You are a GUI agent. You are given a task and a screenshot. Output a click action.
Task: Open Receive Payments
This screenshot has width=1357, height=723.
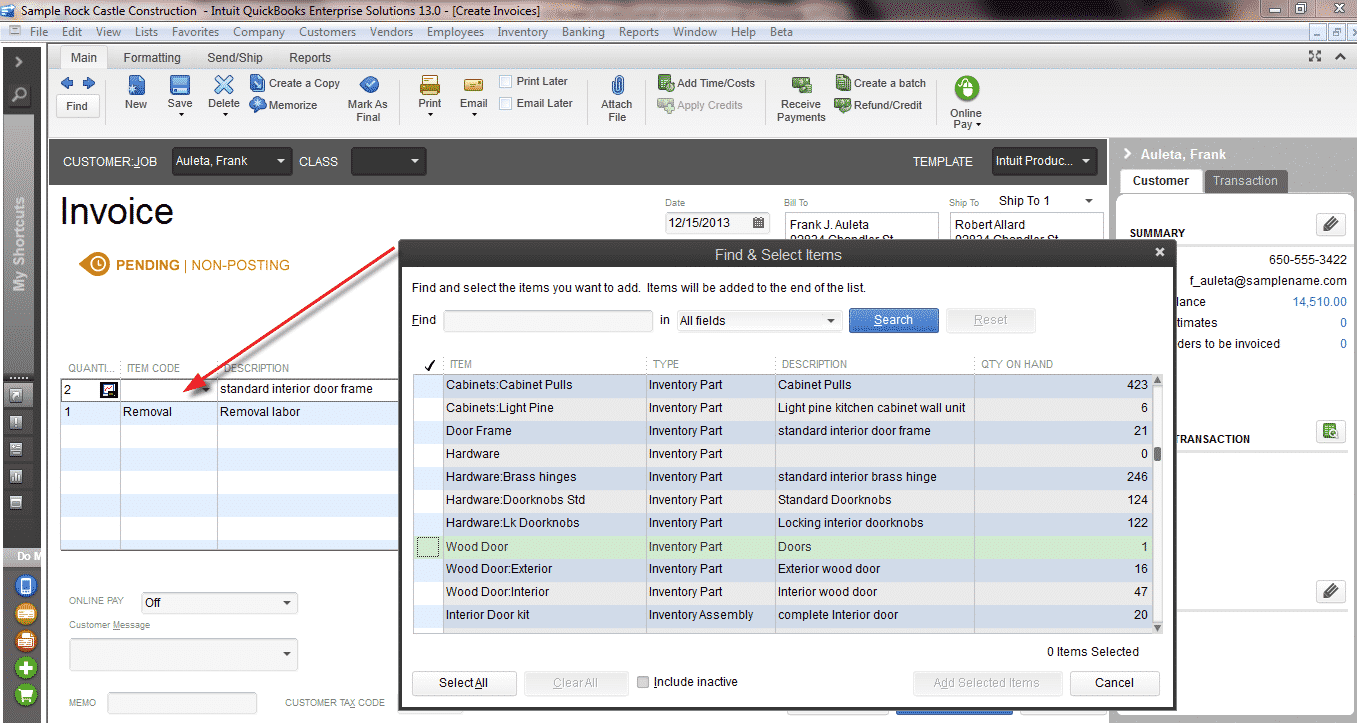coord(801,98)
